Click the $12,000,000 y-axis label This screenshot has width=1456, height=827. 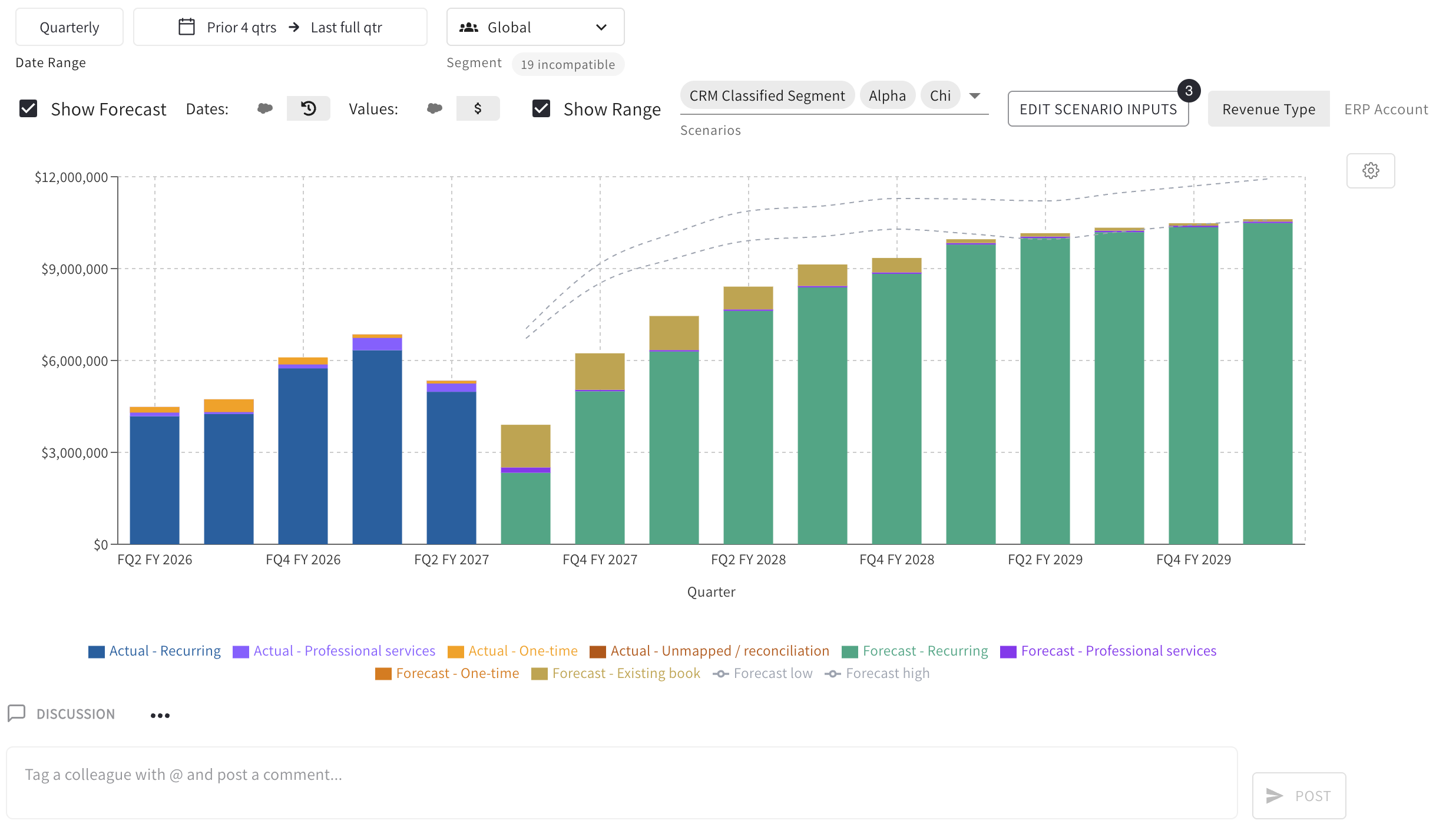71,177
